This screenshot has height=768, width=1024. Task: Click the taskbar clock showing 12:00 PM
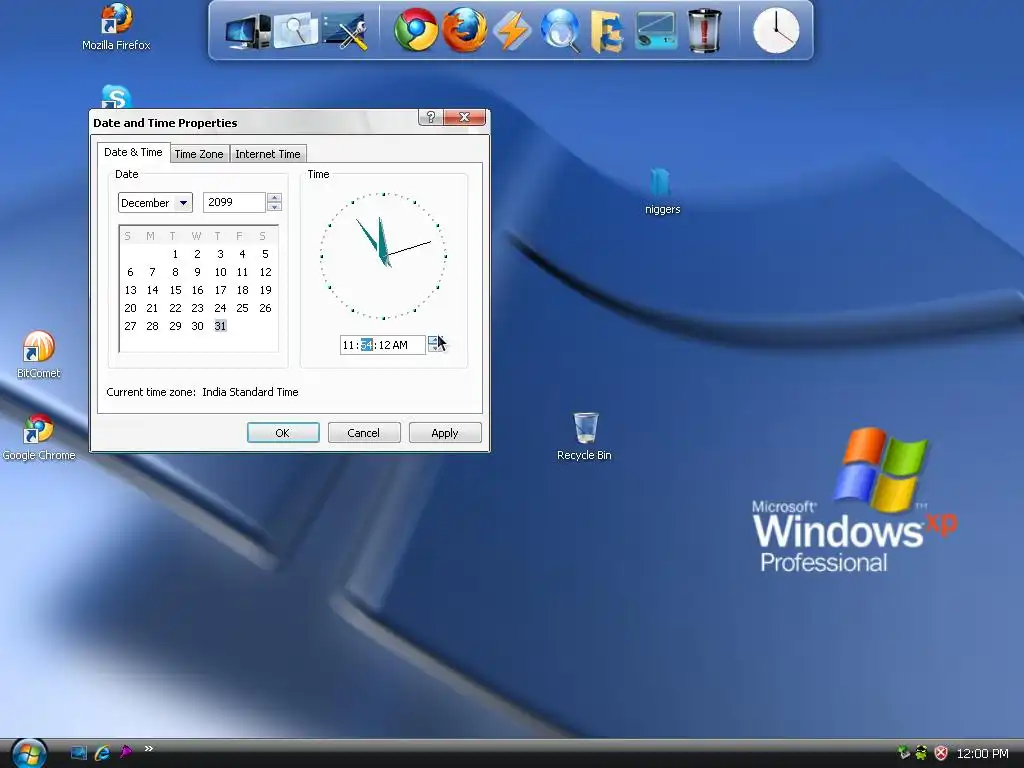pyautogui.click(x=982, y=754)
